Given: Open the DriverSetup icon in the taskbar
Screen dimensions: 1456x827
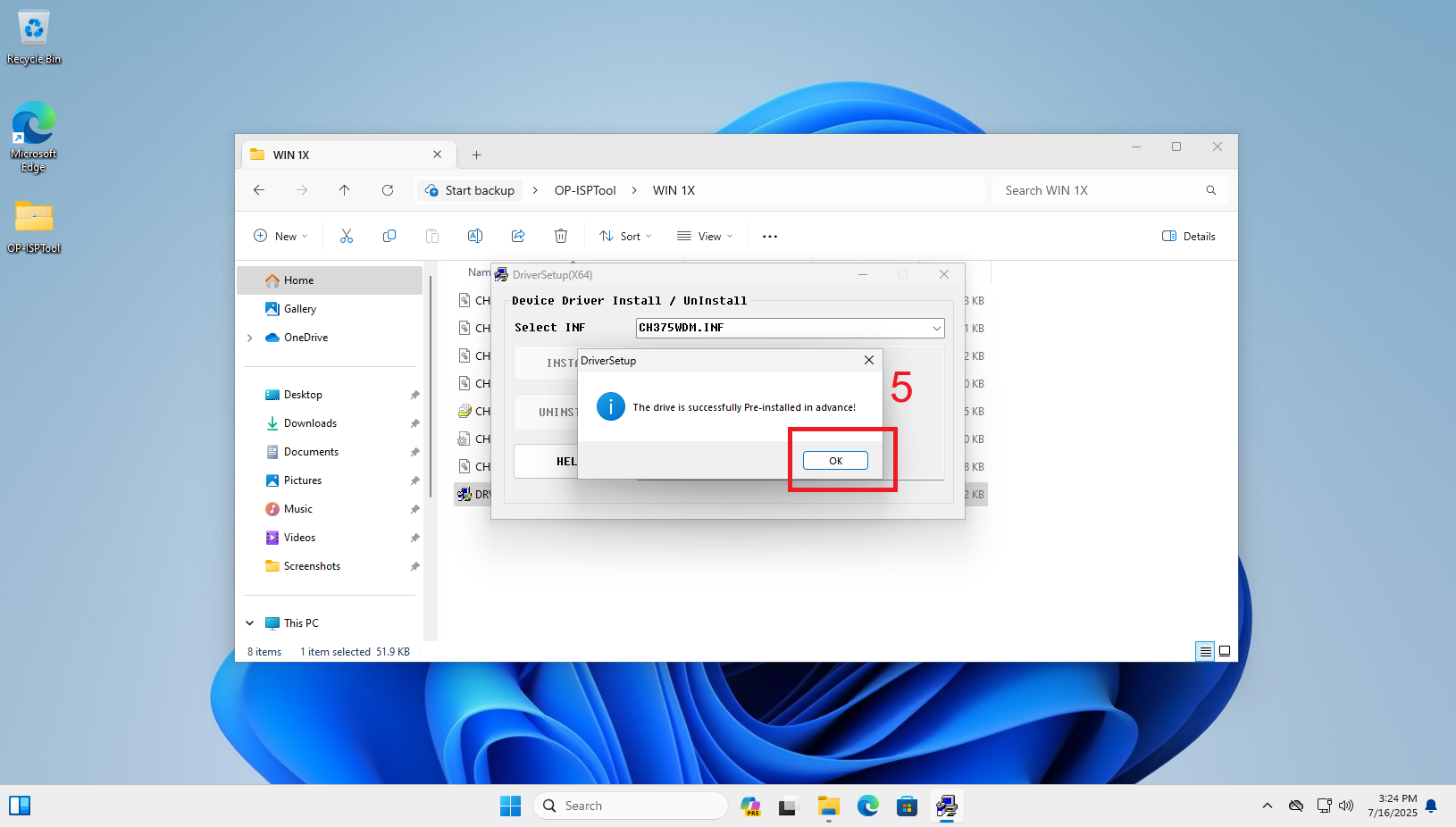Looking at the screenshot, I should (x=946, y=805).
